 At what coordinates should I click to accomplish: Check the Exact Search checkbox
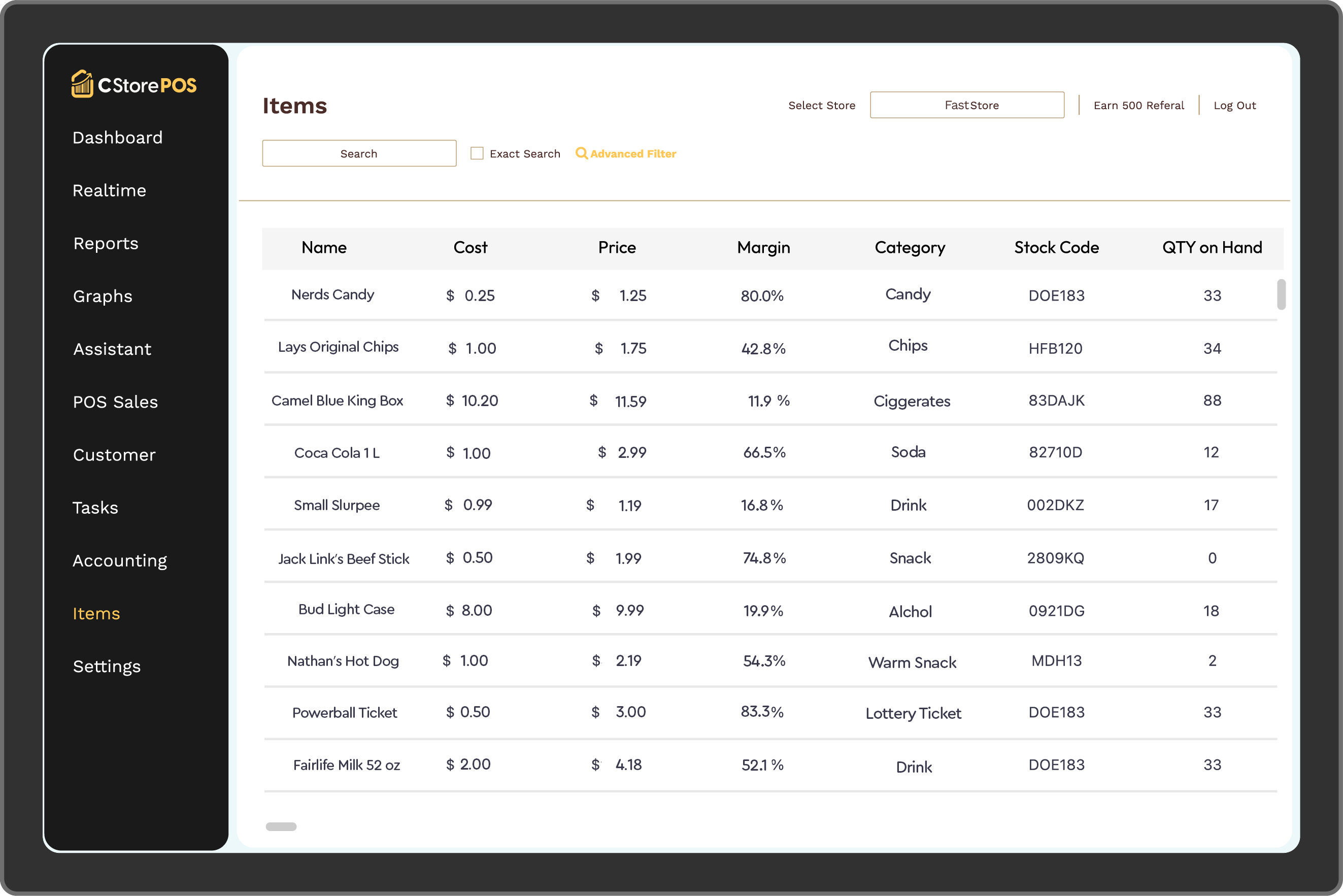click(x=478, y=153)
